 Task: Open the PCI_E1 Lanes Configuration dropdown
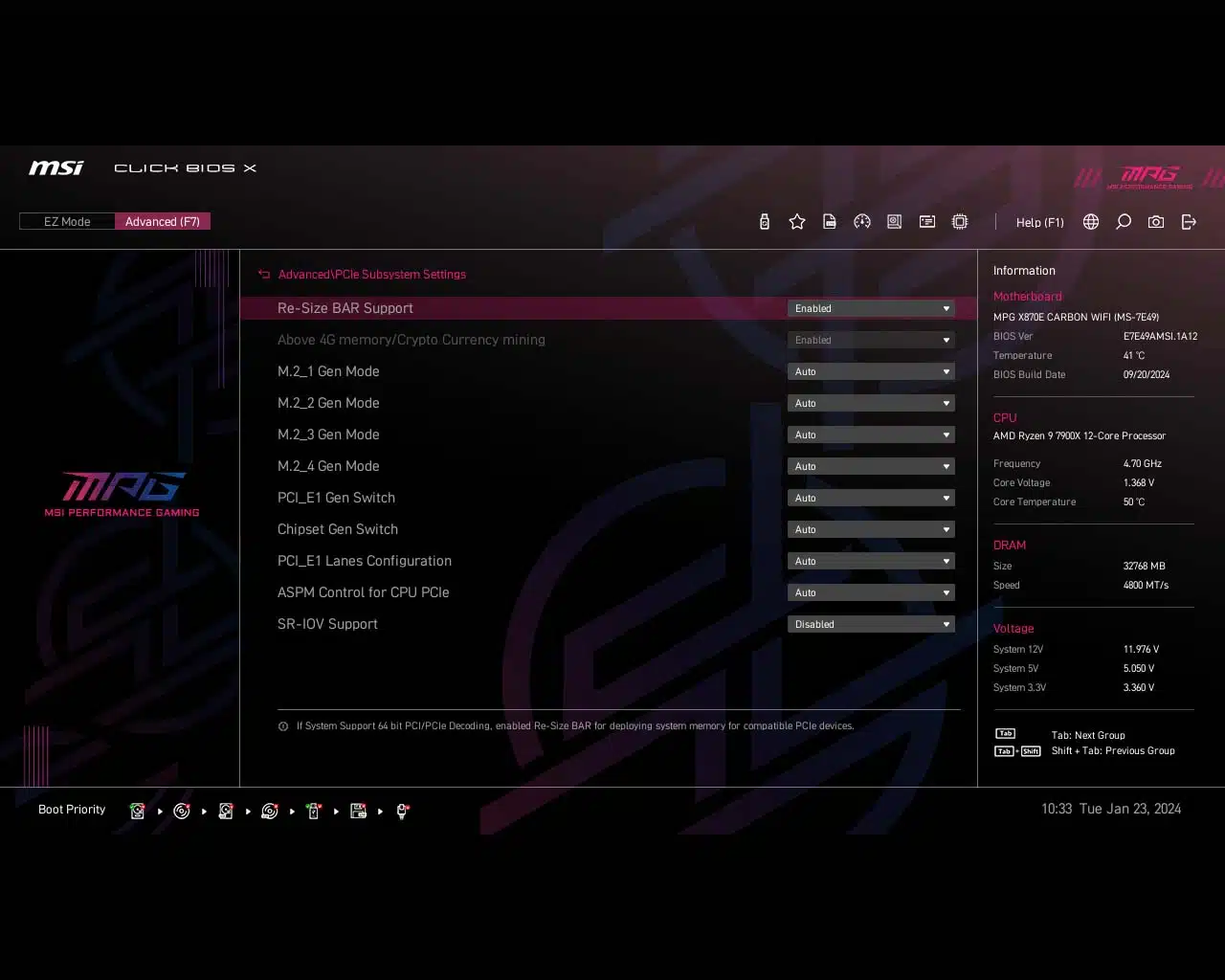point(871,561)
